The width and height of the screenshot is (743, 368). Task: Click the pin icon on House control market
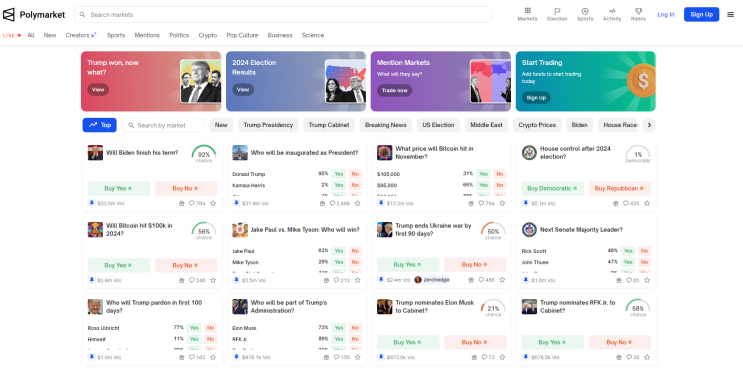(525, 203)
